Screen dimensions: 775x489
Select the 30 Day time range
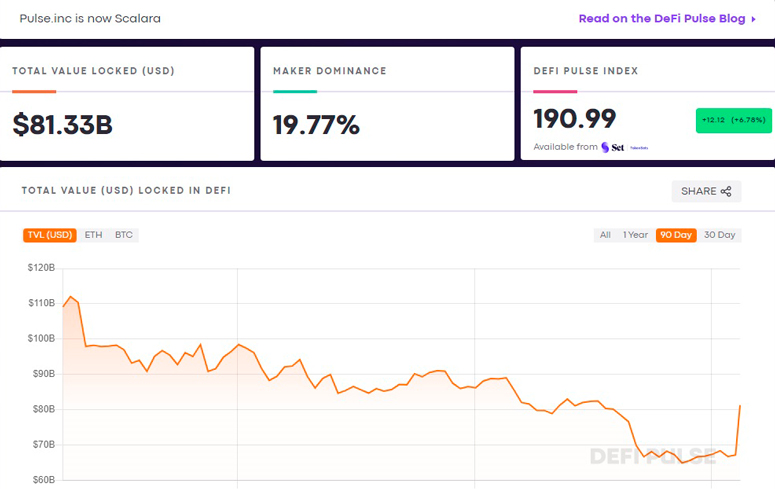point(719,235)
